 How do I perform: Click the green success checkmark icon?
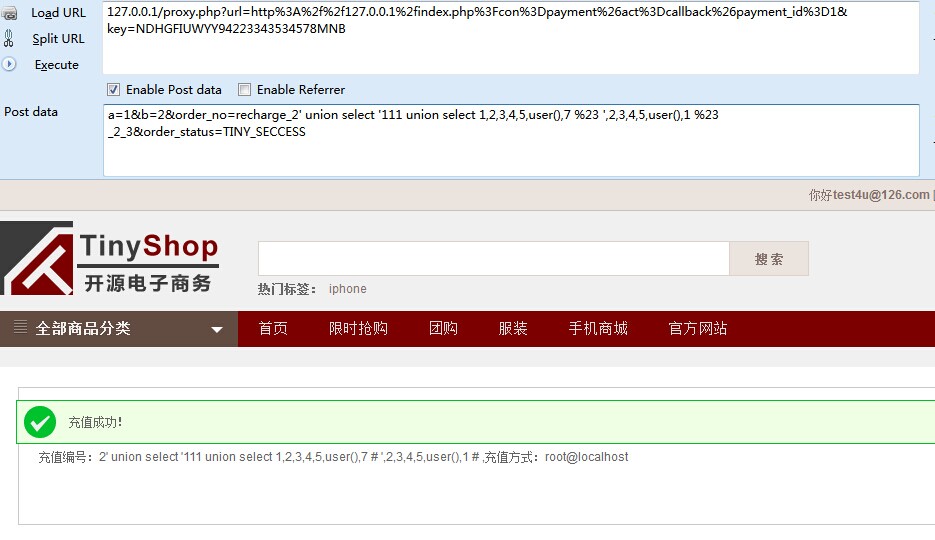click(40, 422)
